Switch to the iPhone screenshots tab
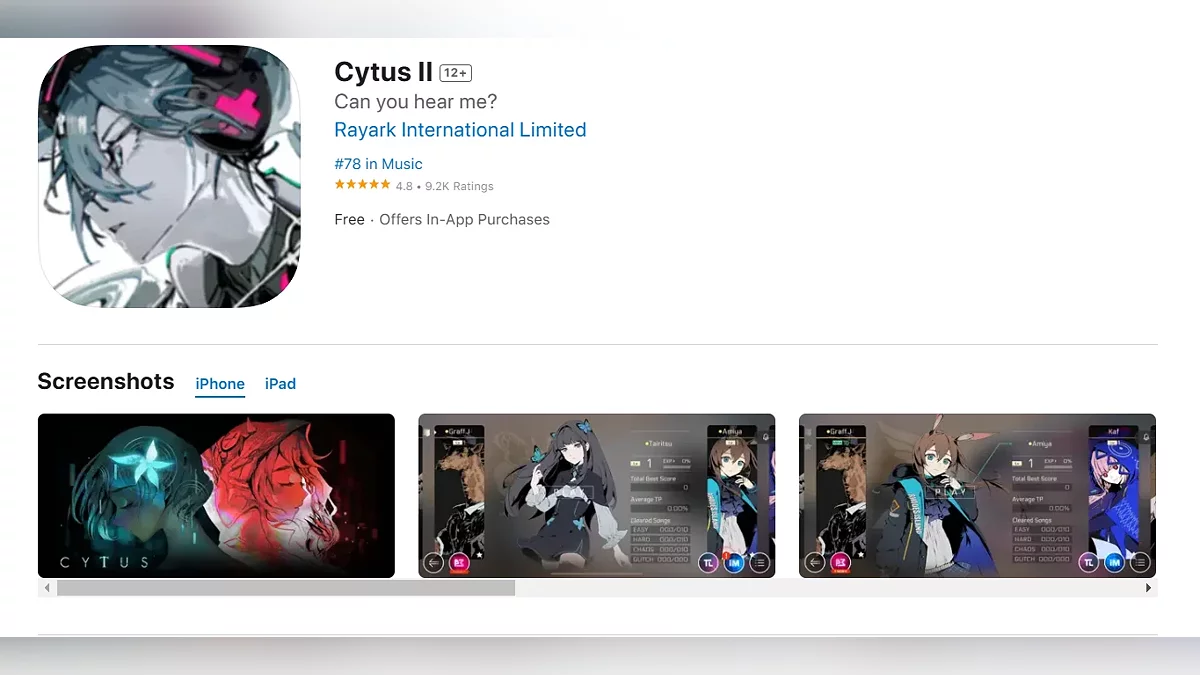 (x=220, y=384)
